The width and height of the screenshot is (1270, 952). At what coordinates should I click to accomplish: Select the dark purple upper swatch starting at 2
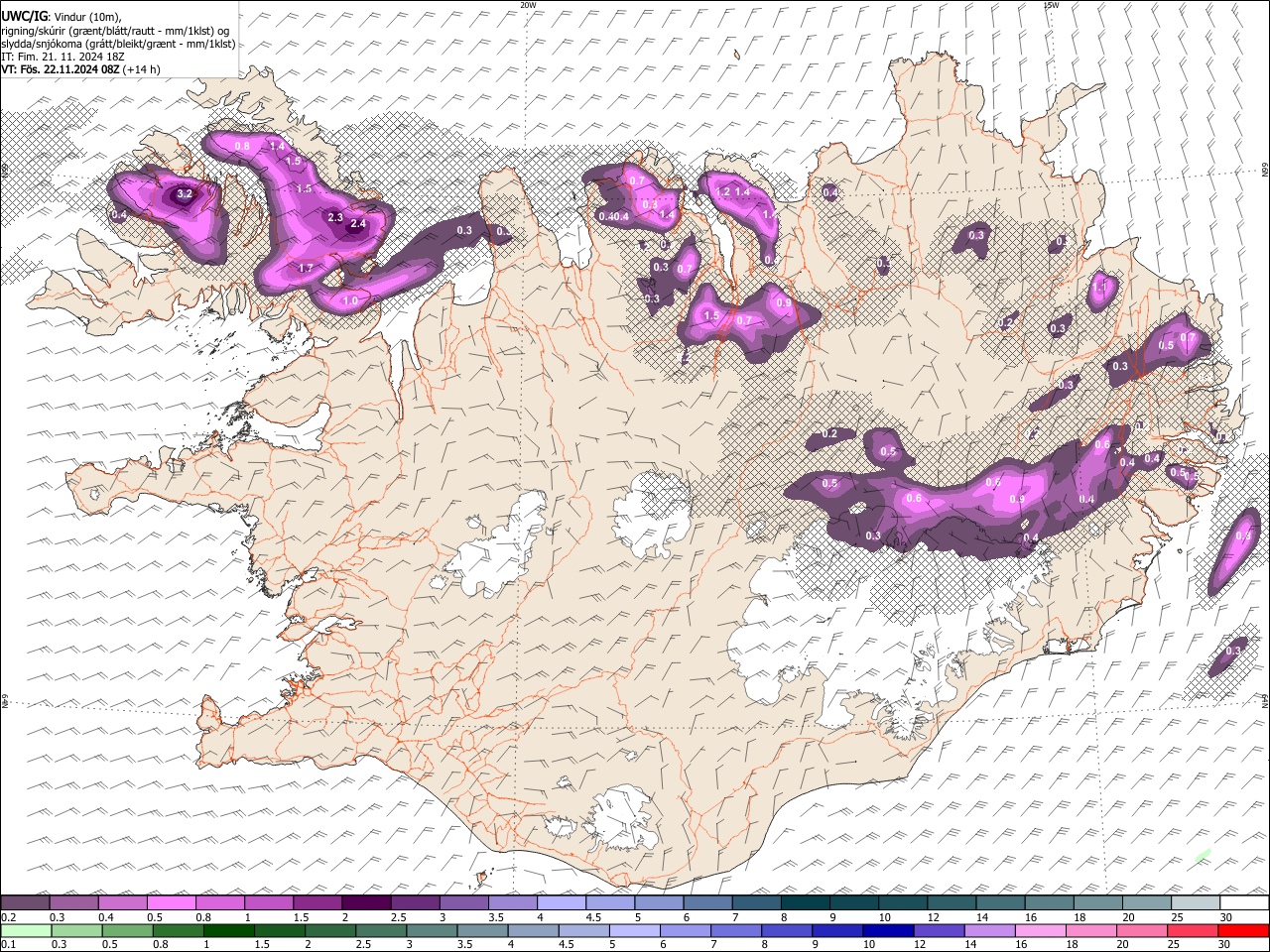[366, 902]
